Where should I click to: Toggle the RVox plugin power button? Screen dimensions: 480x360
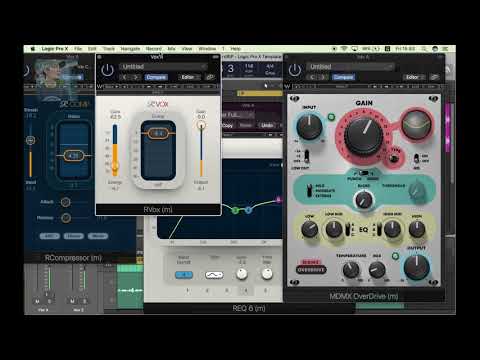click(107, 70)
